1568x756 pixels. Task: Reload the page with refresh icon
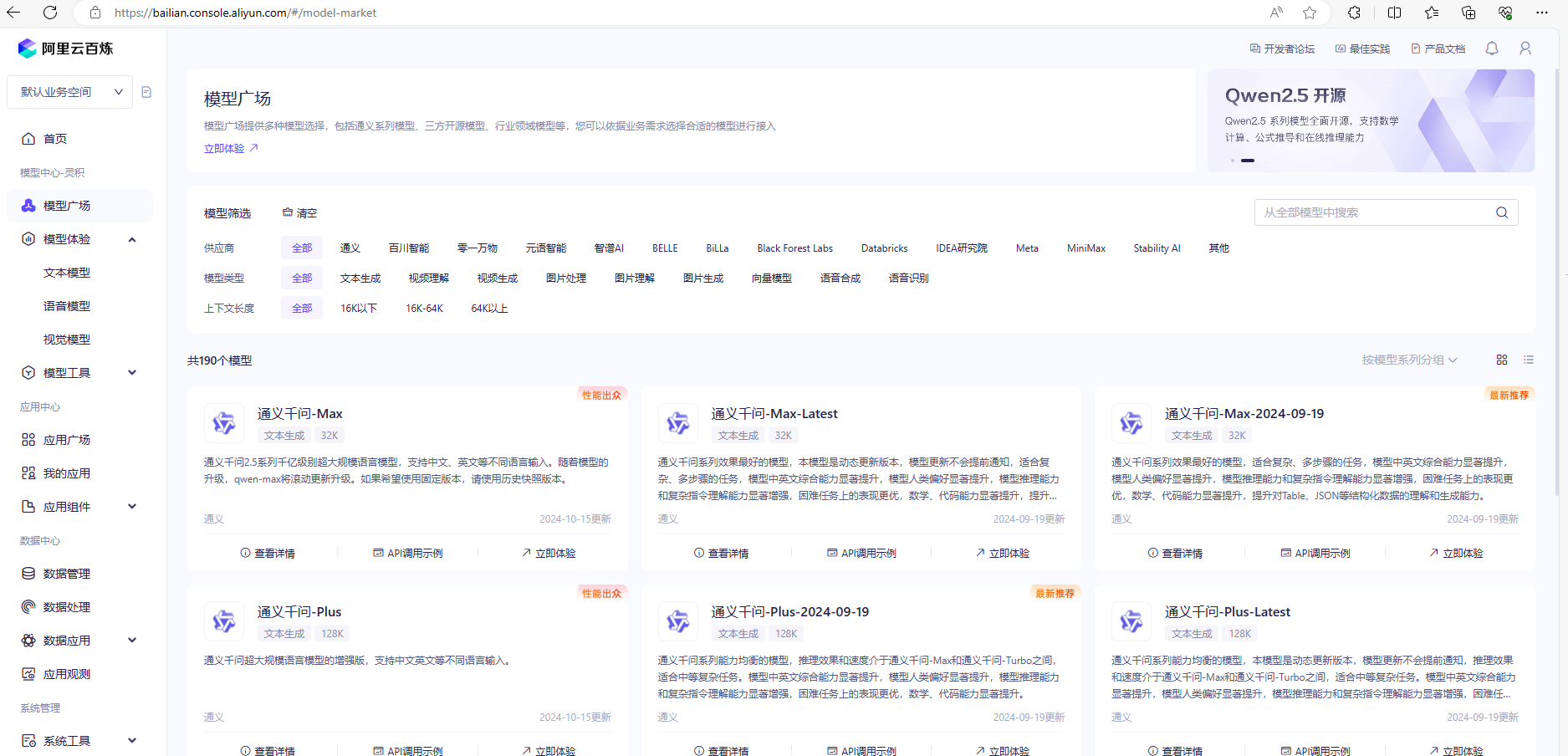coord(50,13)
